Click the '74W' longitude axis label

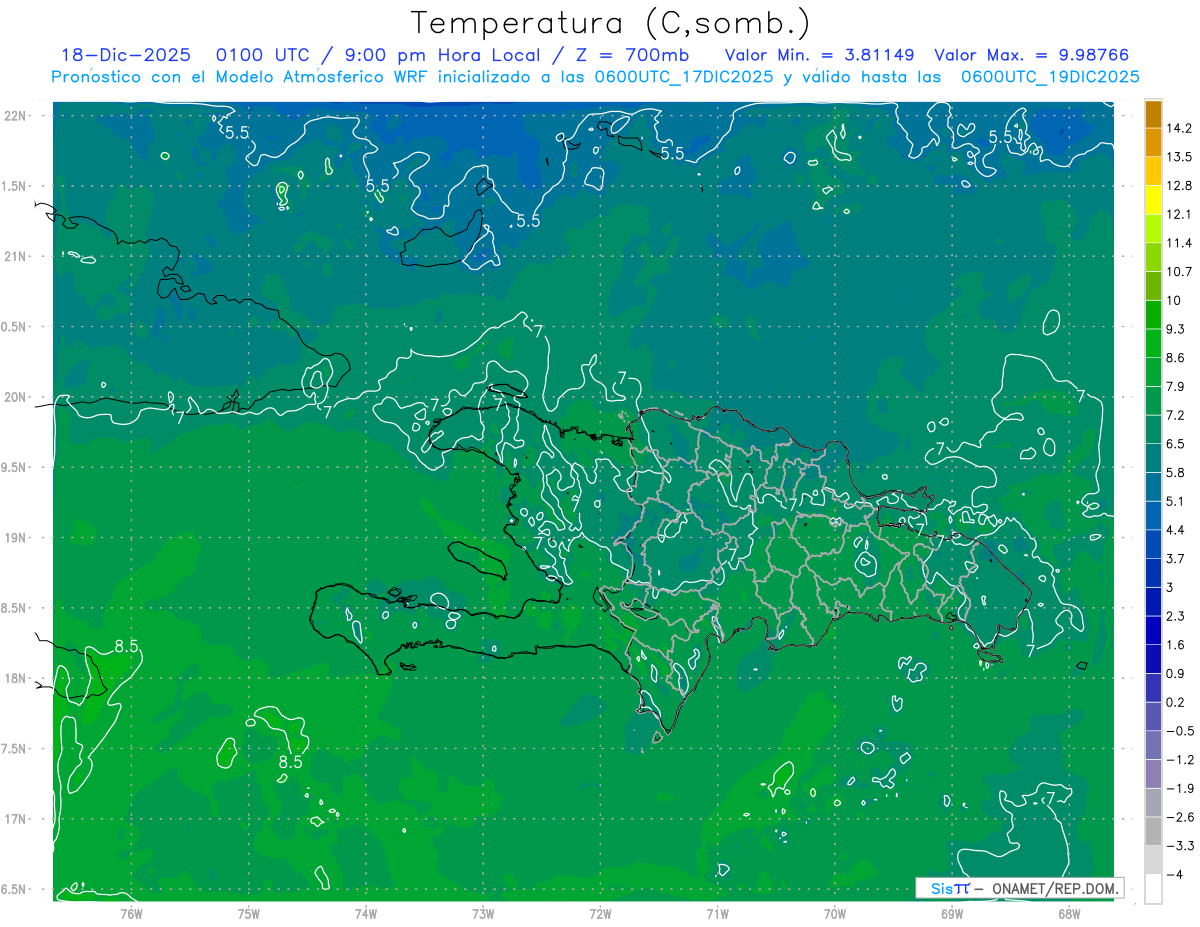[366, 913]
